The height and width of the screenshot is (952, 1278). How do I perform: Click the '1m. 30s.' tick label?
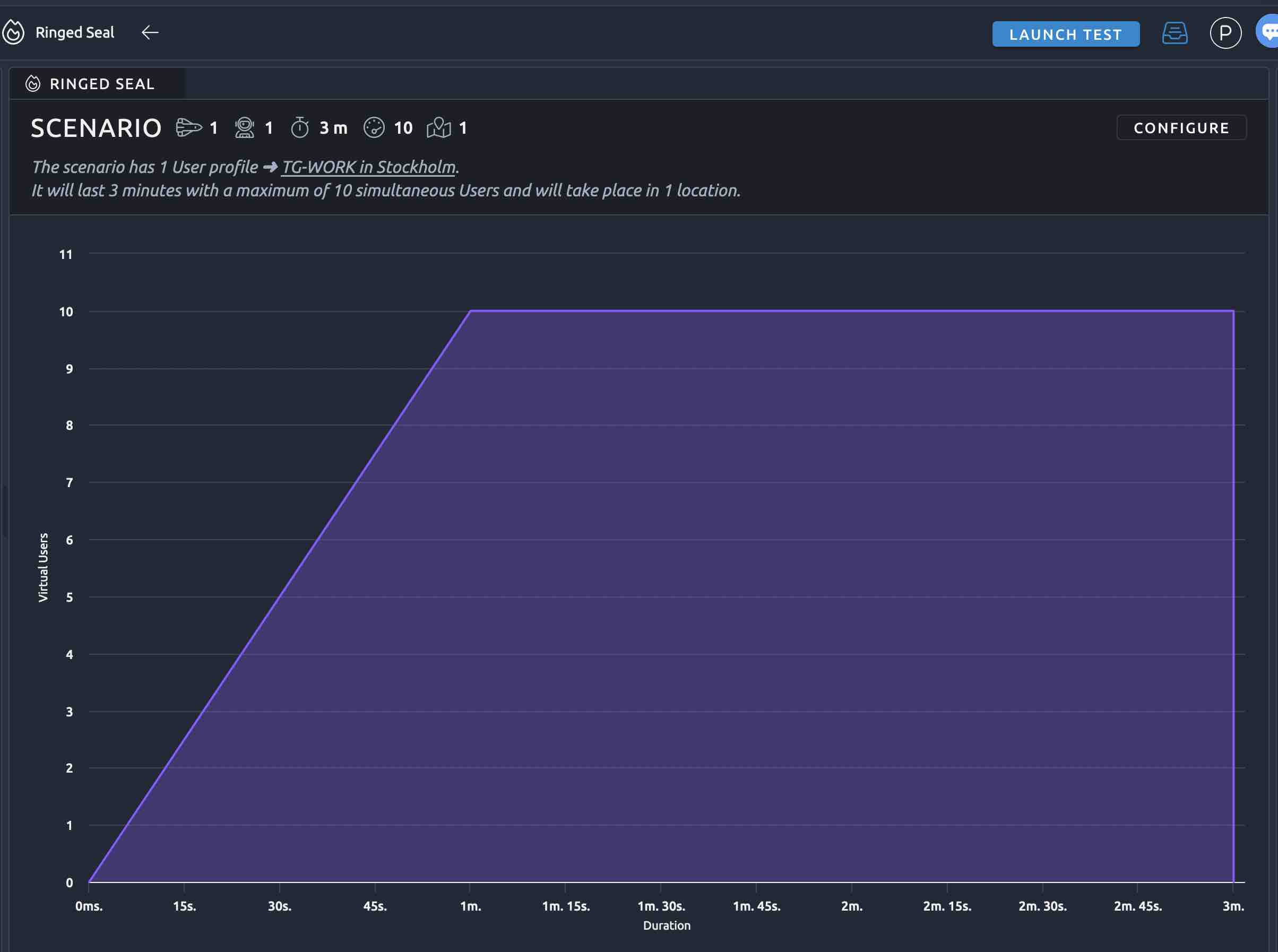click(661, 906)
